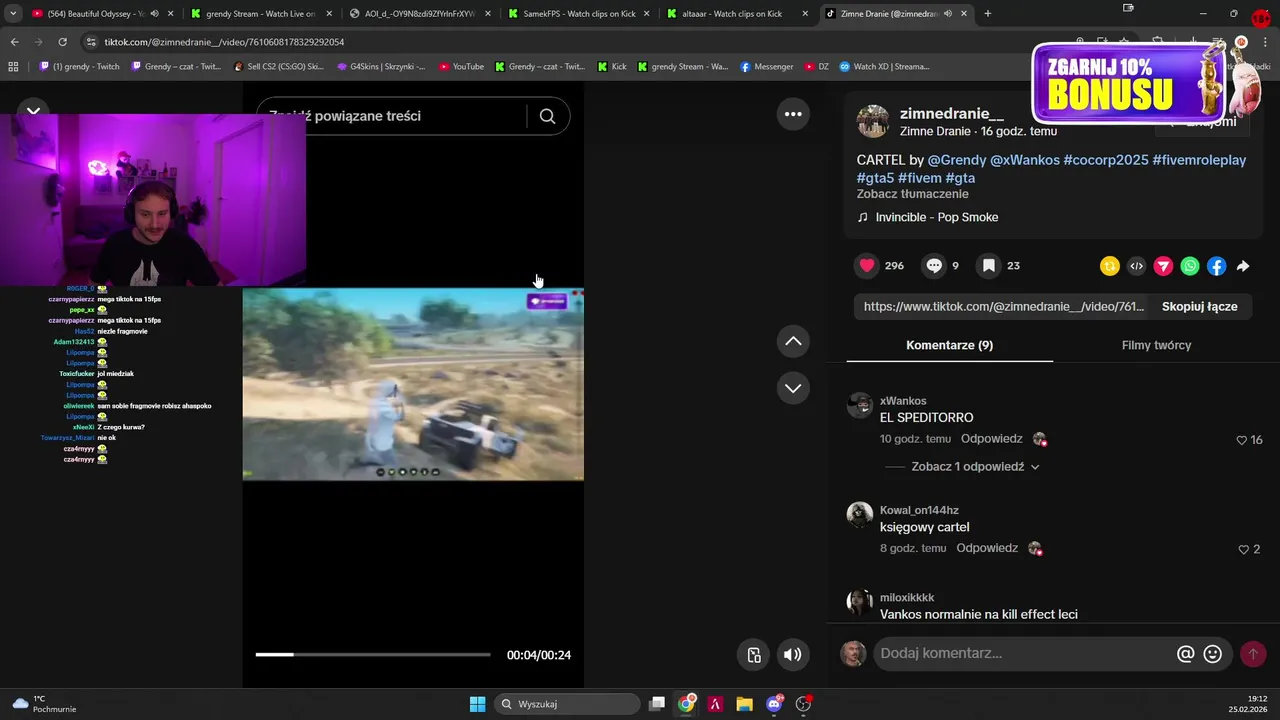This screenshot has height=720, width=1280.
Task: Open comments via speech bubble icon
Action: click(934, 265)
